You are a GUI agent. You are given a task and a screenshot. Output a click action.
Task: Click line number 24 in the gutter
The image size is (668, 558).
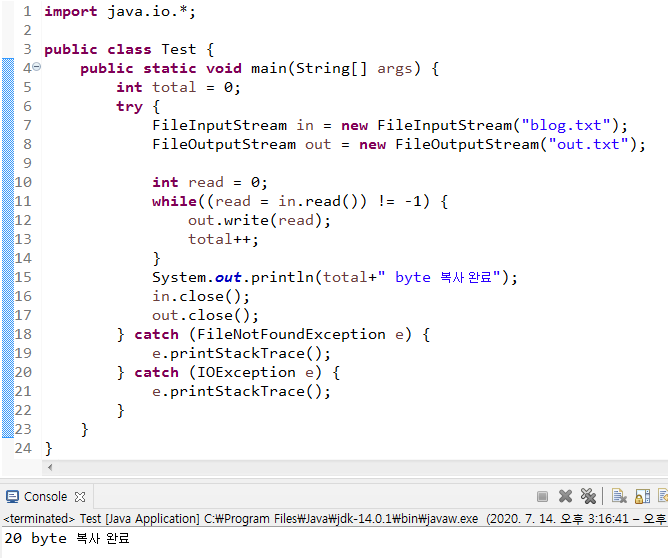[23, 449]
